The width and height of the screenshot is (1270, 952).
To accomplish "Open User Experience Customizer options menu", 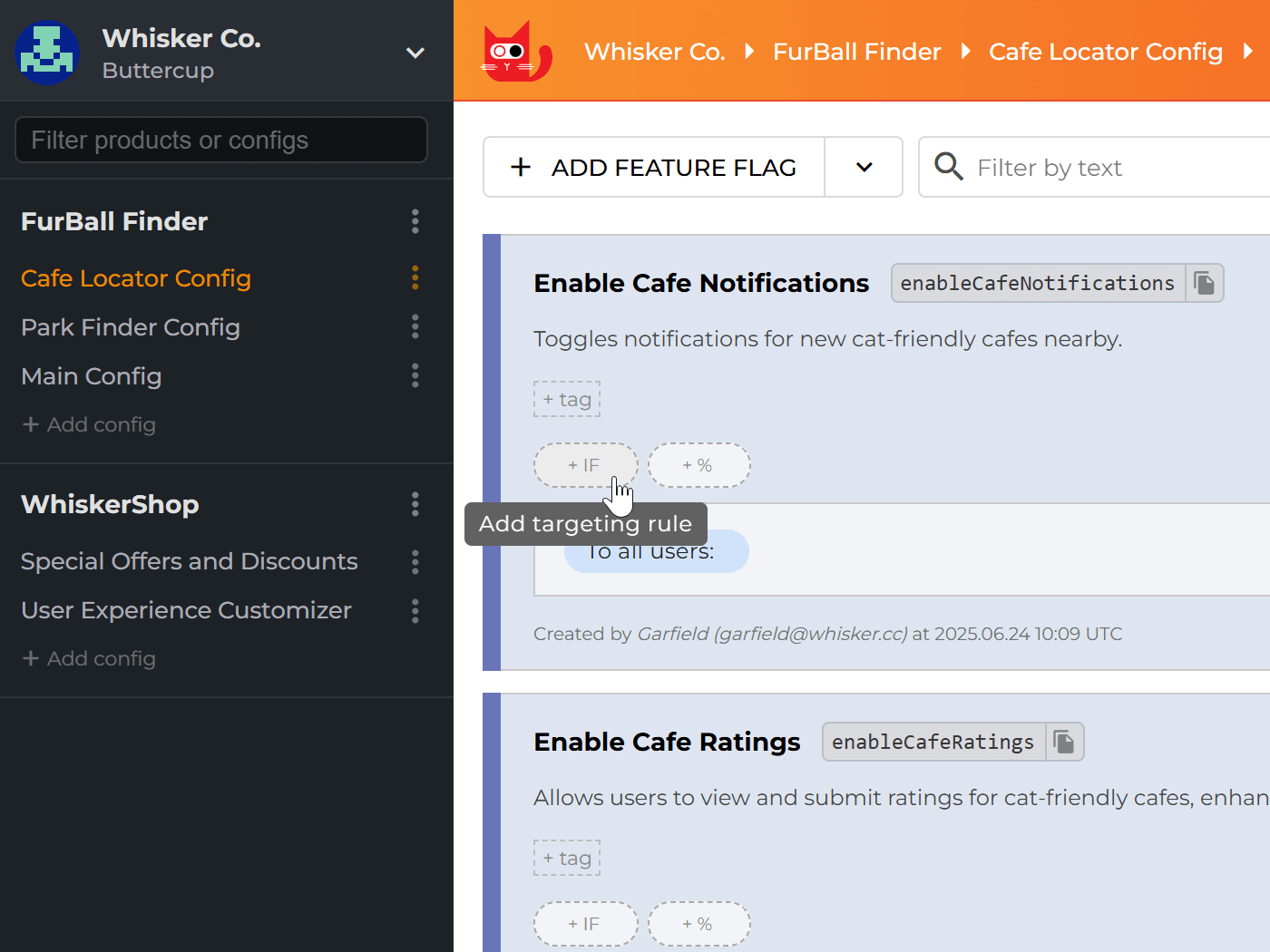I will 415,611.
